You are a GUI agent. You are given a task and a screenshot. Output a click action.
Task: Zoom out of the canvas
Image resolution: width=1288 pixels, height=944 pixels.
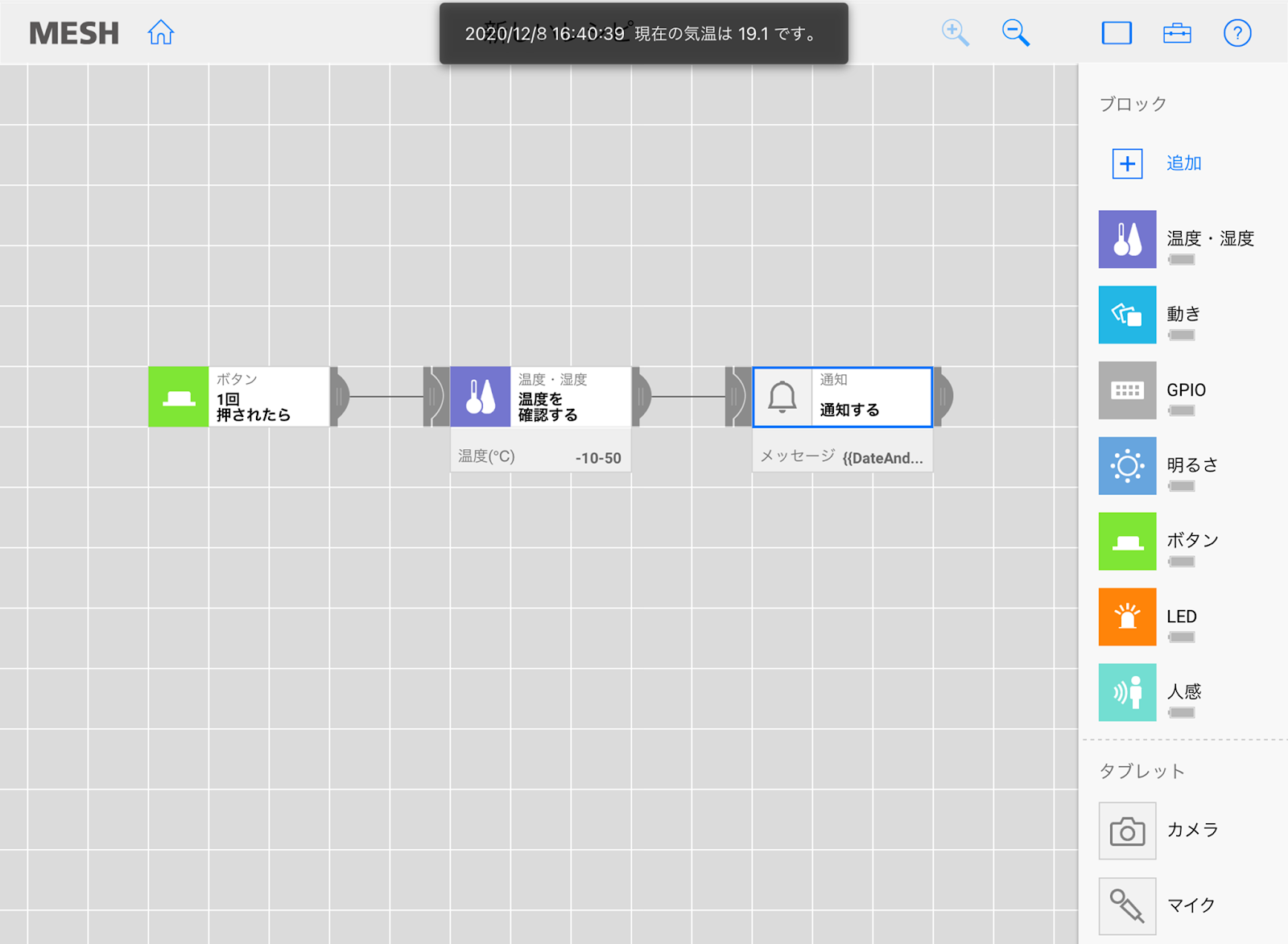[x=1015, y=33]
